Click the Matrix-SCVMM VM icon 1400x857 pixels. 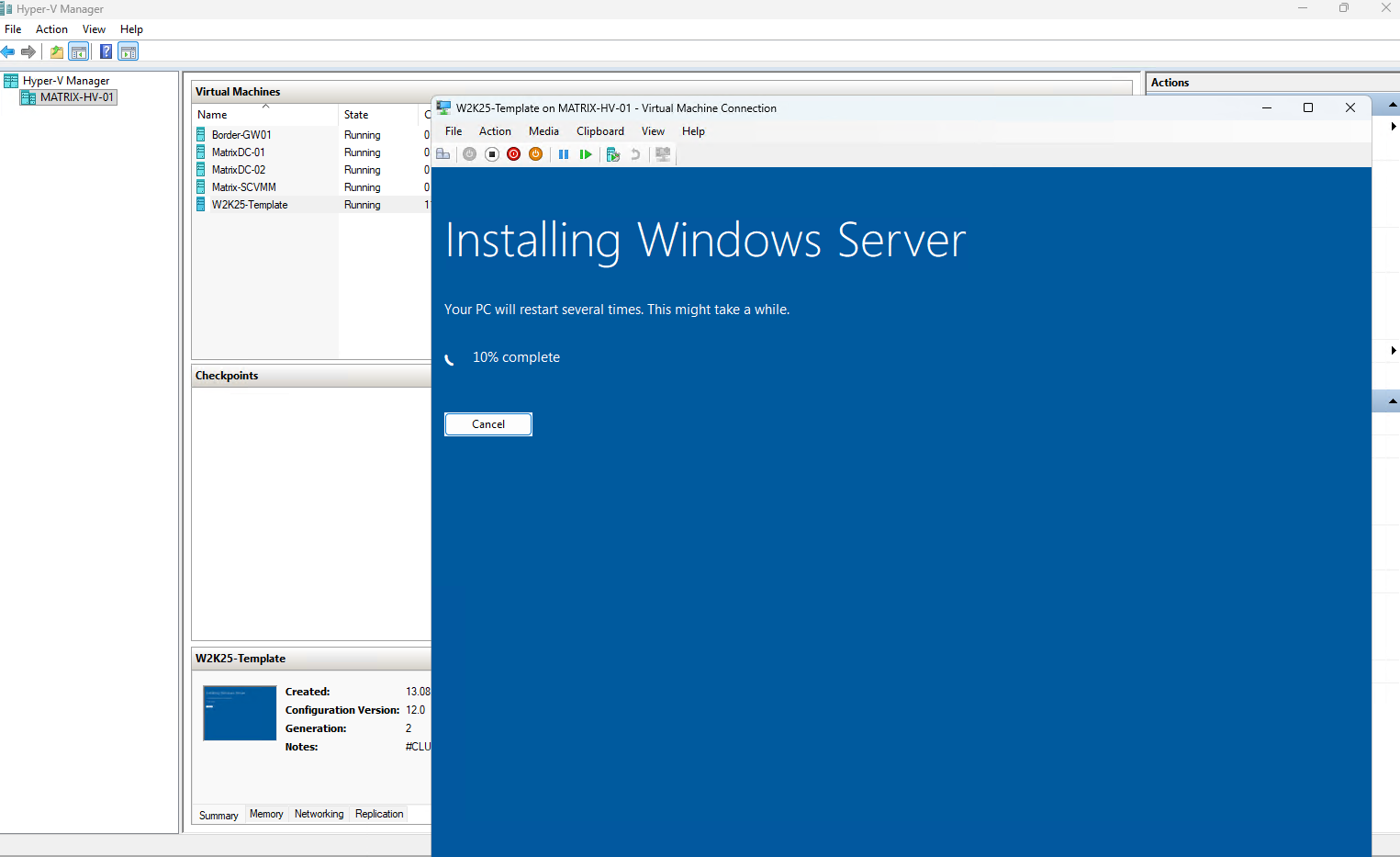coord(201,187)
